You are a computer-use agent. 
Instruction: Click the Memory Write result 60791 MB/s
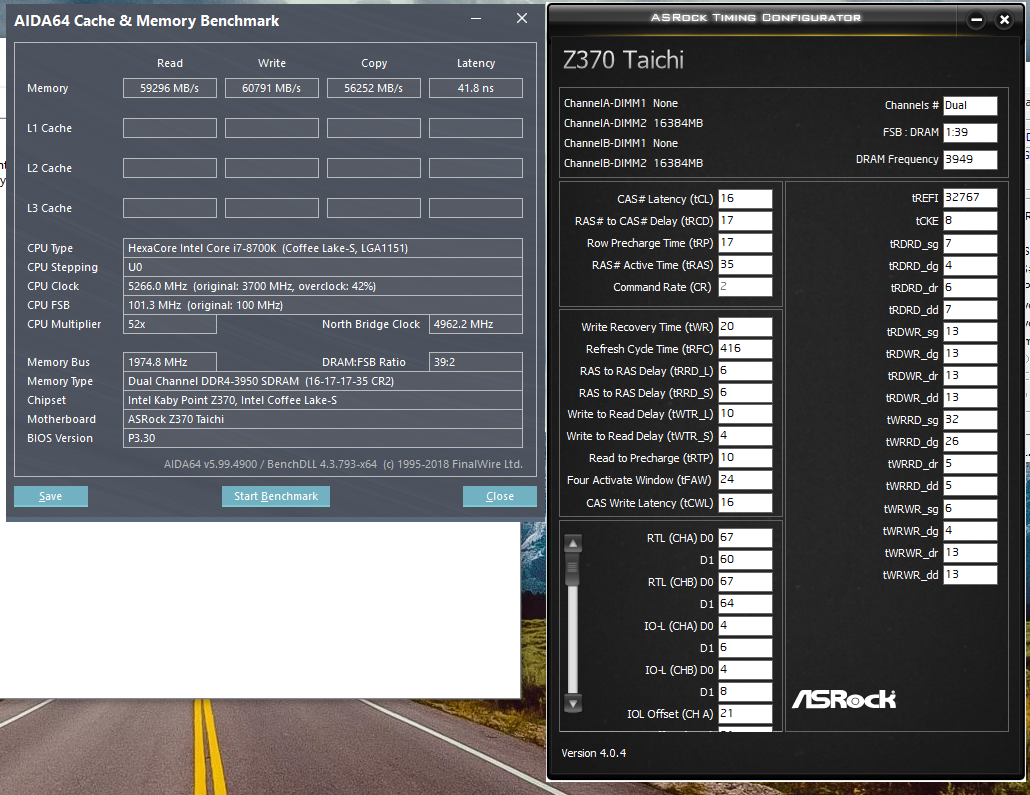coord(272,88)
